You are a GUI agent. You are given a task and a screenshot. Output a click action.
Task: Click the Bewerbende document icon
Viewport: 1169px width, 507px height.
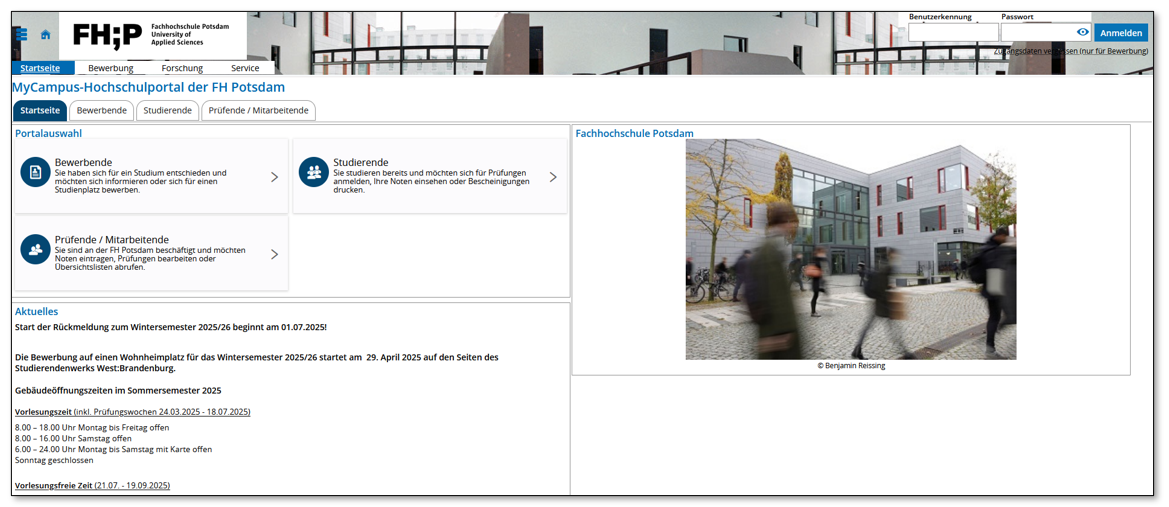(x=35, y=172)
